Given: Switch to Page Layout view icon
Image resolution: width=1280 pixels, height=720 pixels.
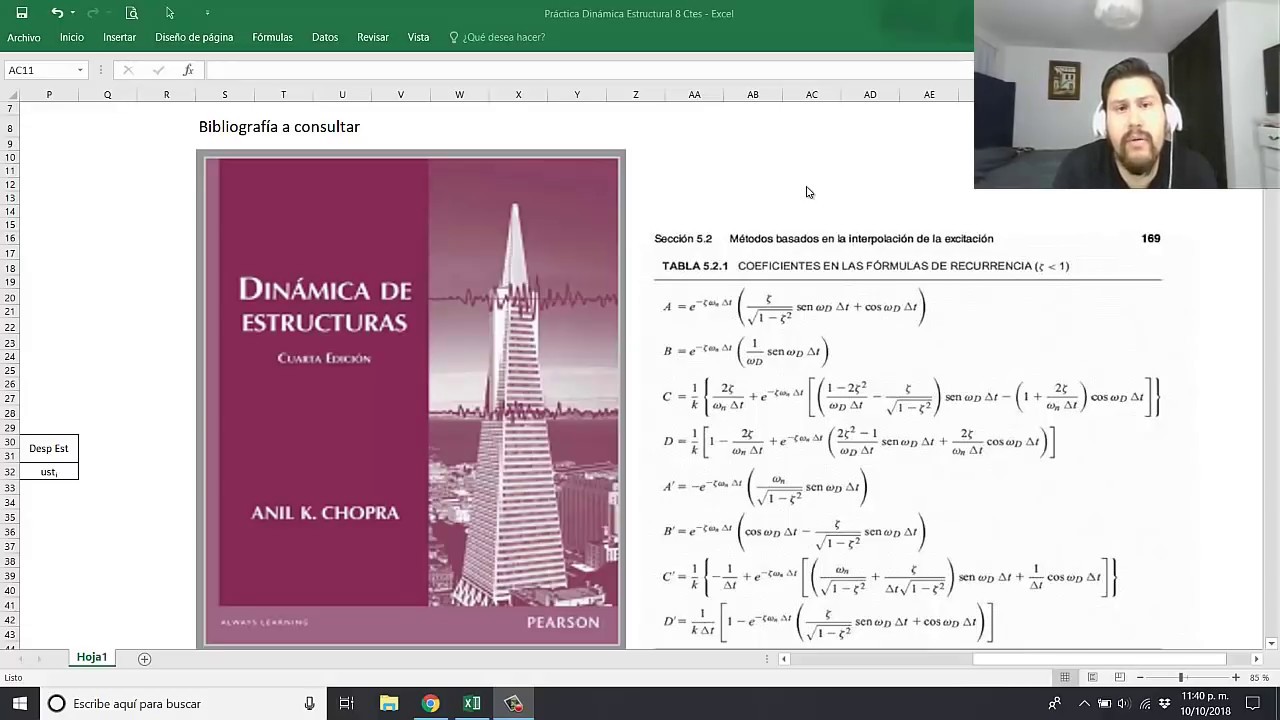Looking at the screenshot, I should 1092,677.
